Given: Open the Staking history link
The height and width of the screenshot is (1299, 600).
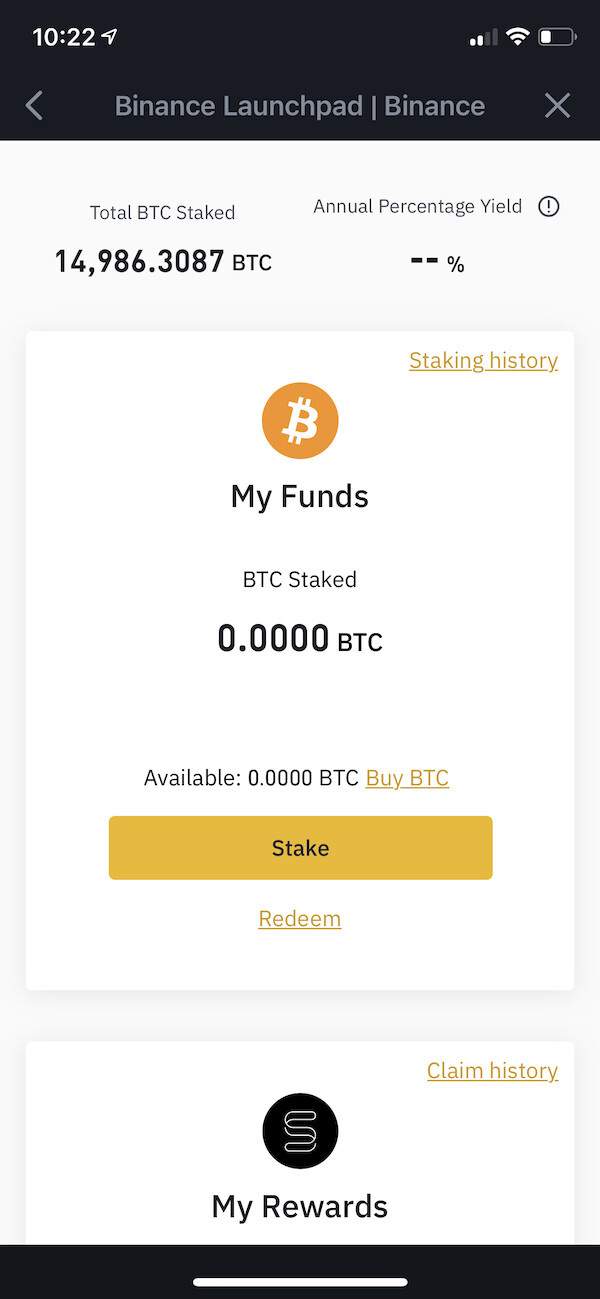Looking at the screenshot, I should tap(483, 361).
